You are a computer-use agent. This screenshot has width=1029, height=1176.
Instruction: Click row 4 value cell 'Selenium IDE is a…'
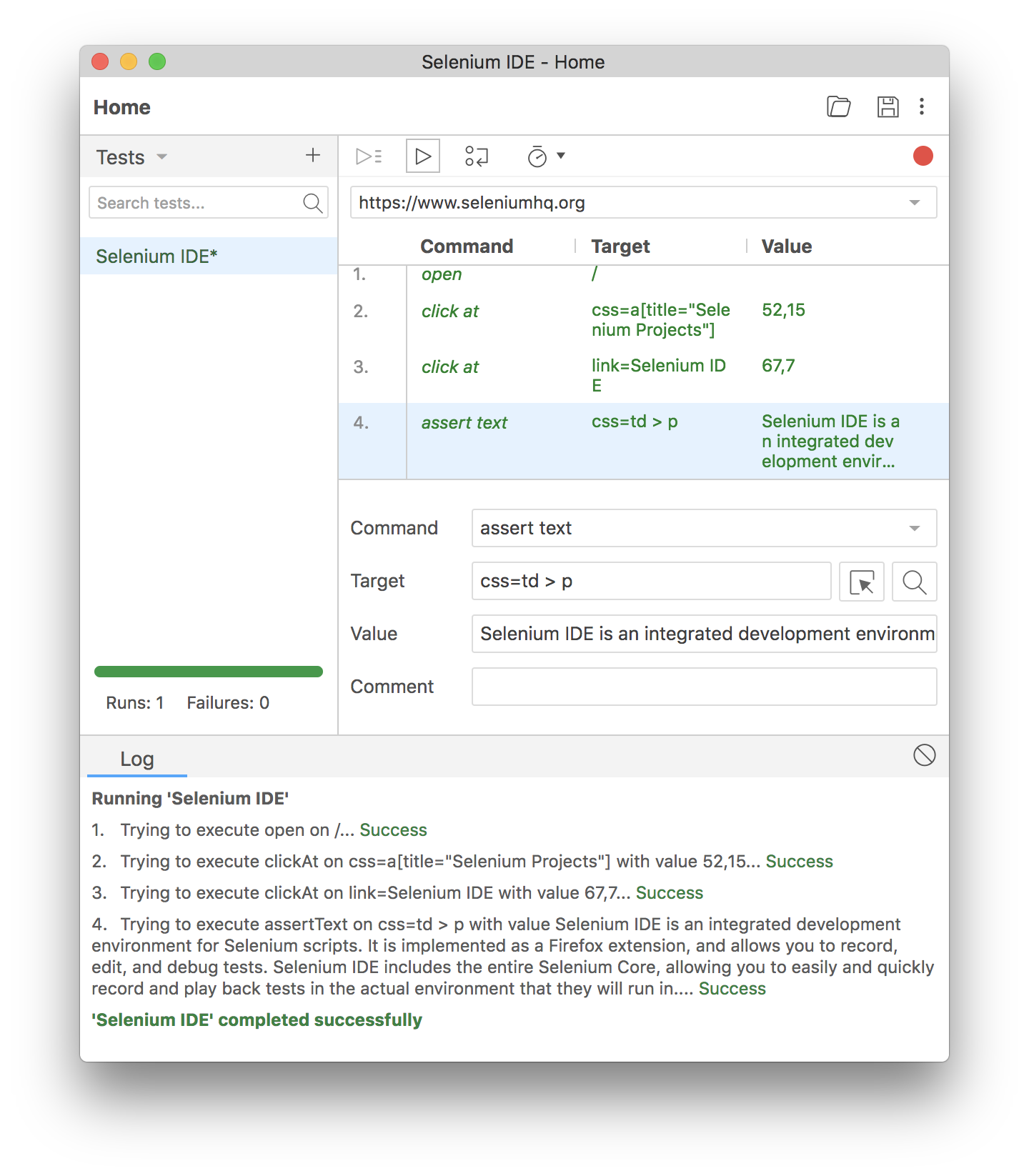point(830,442)
